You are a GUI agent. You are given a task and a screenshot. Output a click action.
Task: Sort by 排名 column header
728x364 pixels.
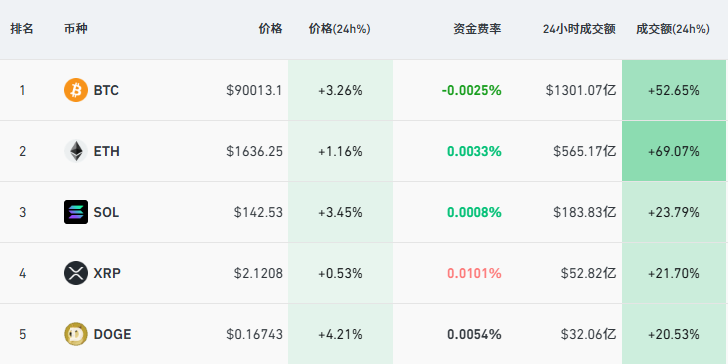pos(22,29)
